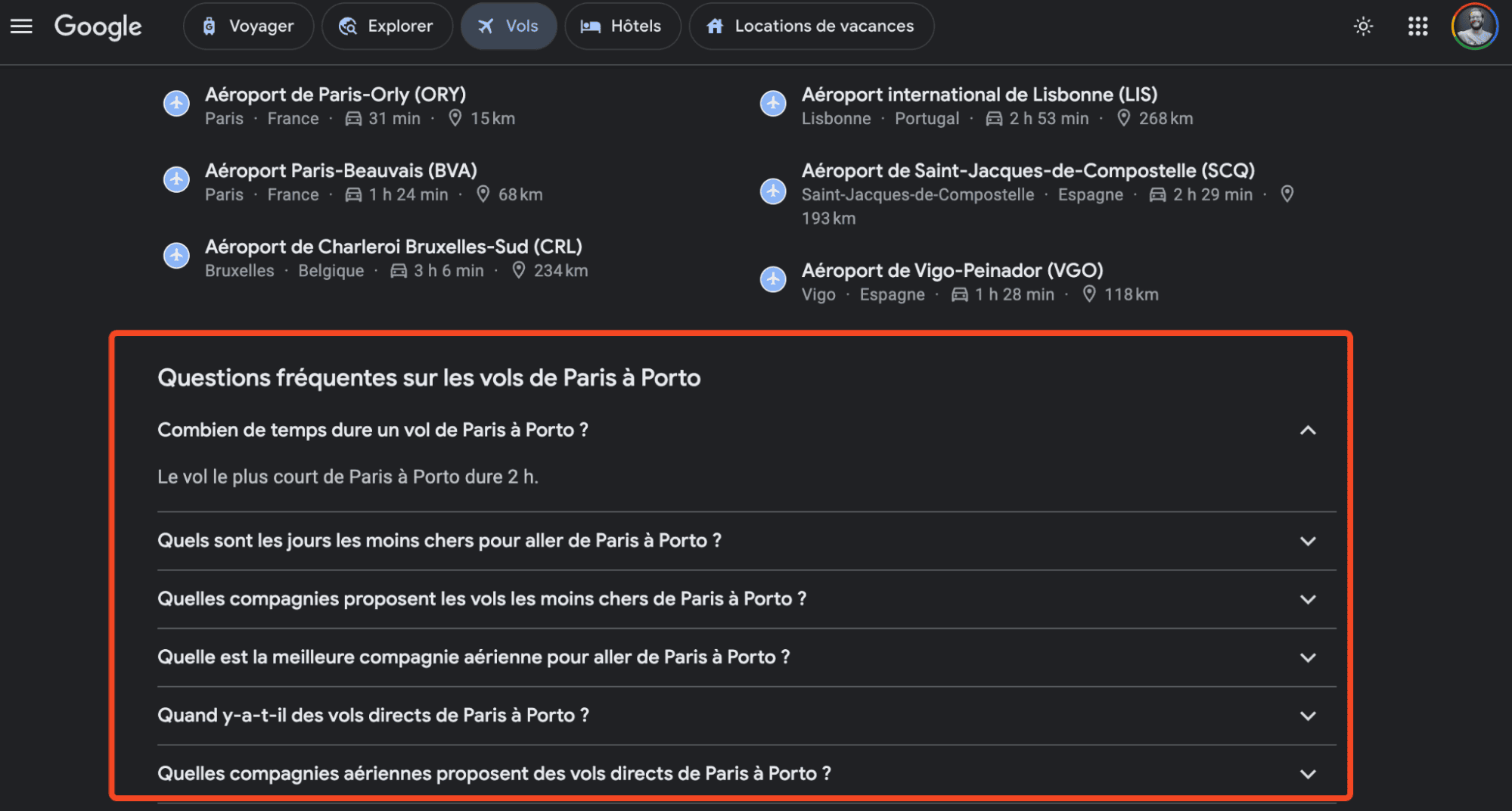
Task: Click the Lisbonne airport plane icon
Action: [773, 104]
